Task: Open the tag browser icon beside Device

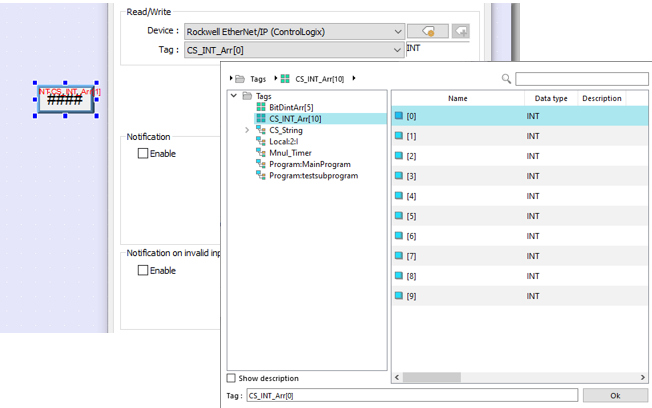Action: click(427, 31)
